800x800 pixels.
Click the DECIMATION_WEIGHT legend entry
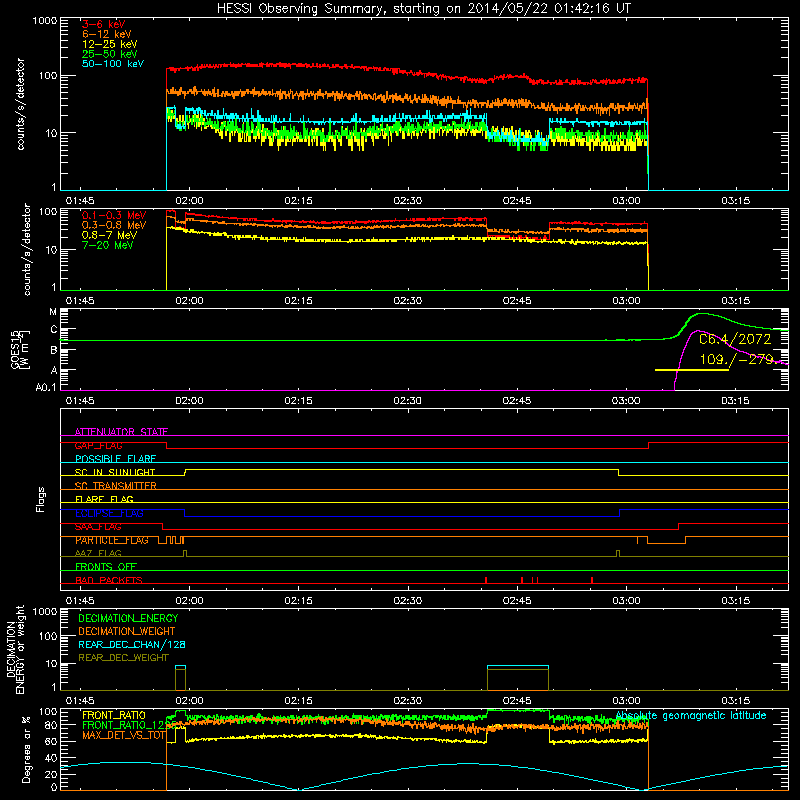click(127, 631)
